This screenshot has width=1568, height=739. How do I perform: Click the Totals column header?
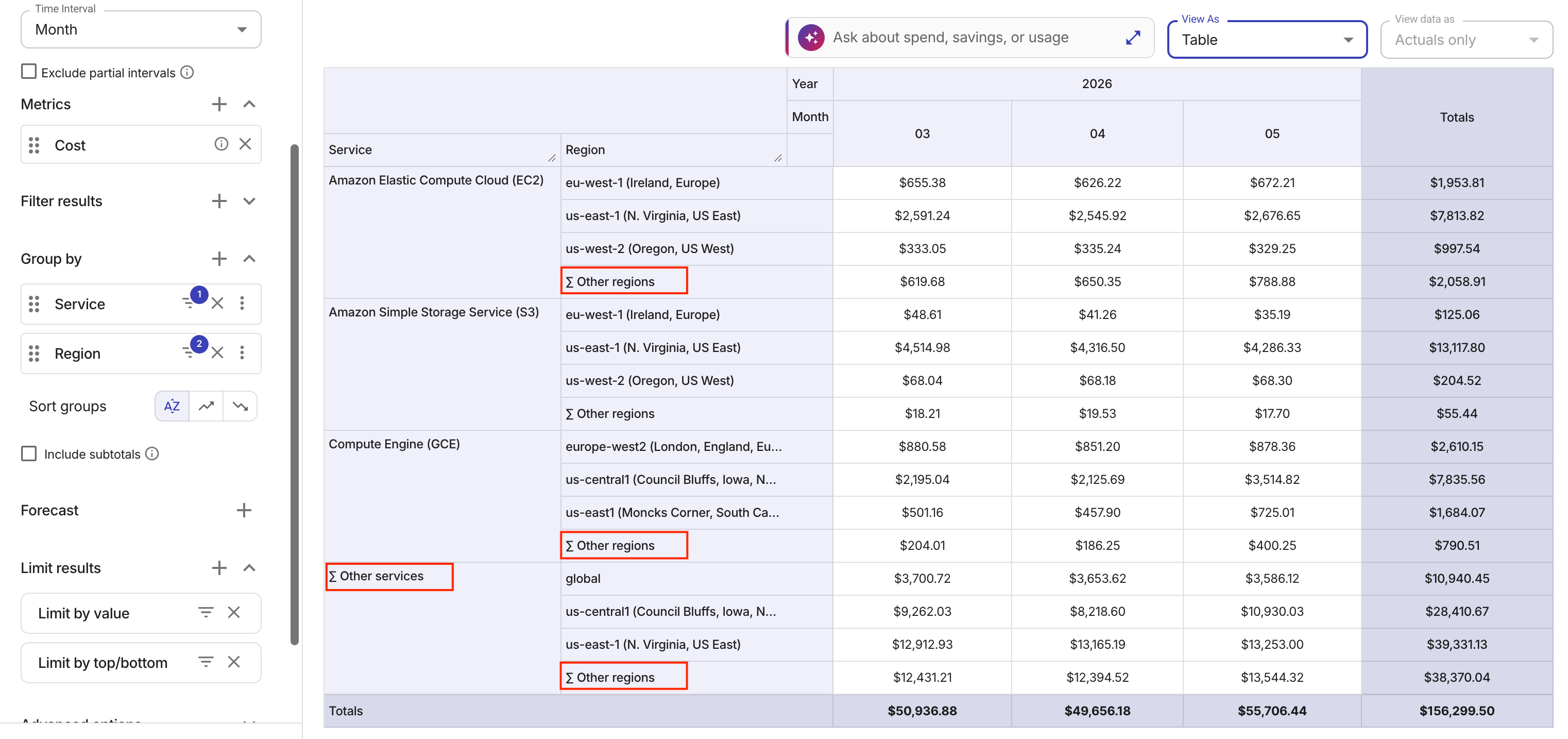[x=1457, y=117]
